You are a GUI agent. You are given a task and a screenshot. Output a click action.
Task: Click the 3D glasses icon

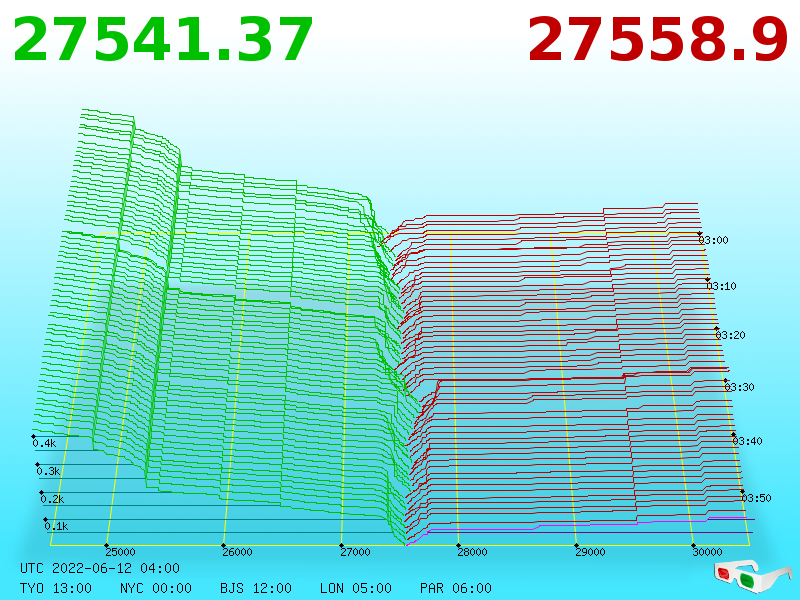[752, 576]
